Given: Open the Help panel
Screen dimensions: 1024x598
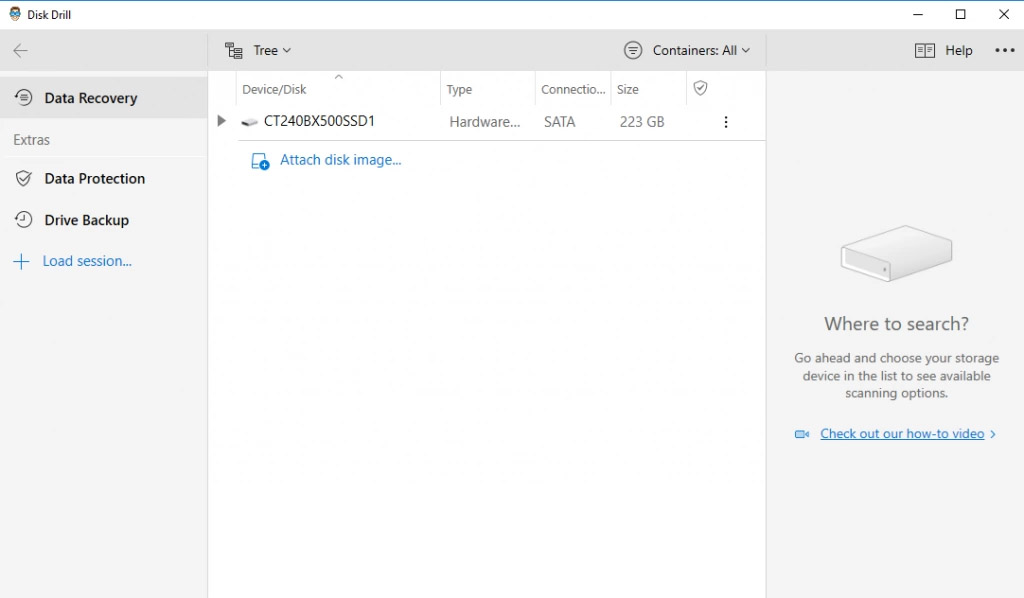Looking at the screenshot, I should (944, 50).
